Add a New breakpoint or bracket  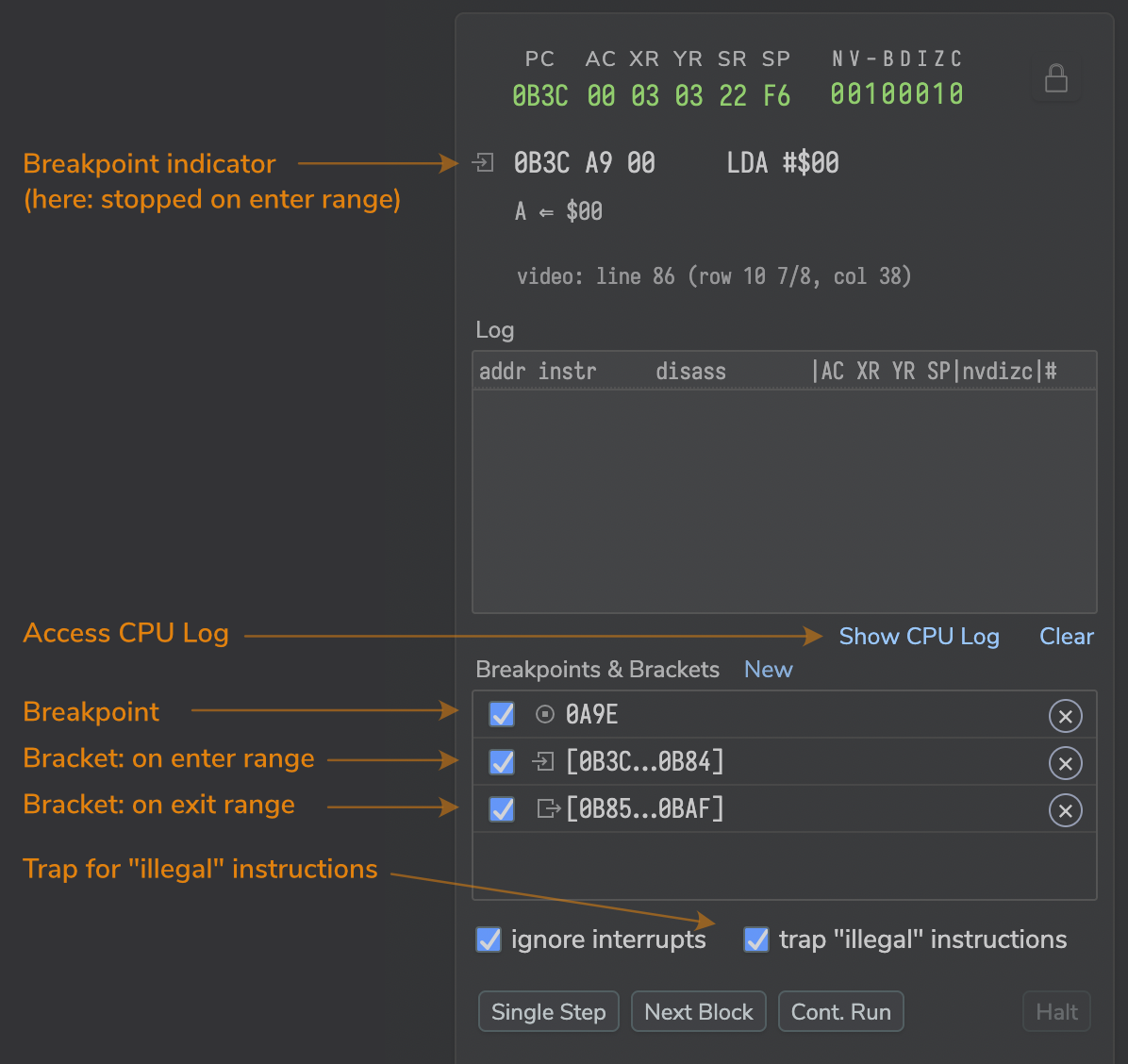coord(768,670)
